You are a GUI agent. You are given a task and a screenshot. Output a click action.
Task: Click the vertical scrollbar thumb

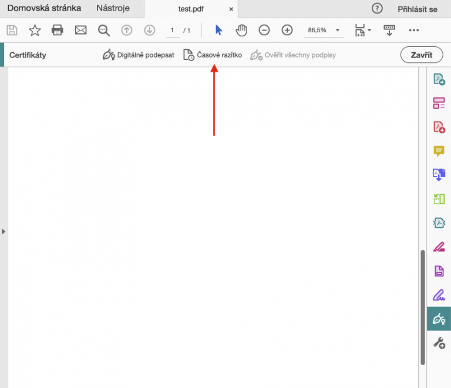pos(423,307)
